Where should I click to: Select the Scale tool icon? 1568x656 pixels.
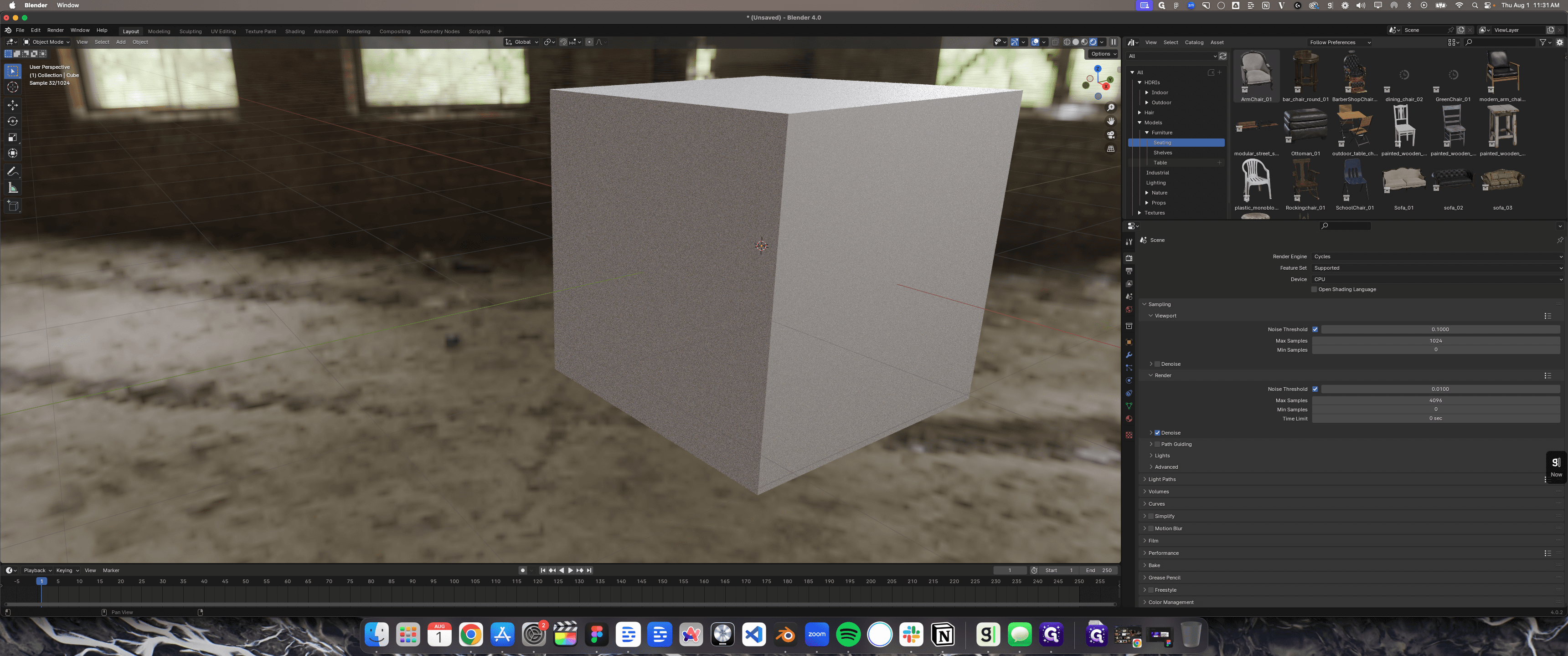[13, 138]
